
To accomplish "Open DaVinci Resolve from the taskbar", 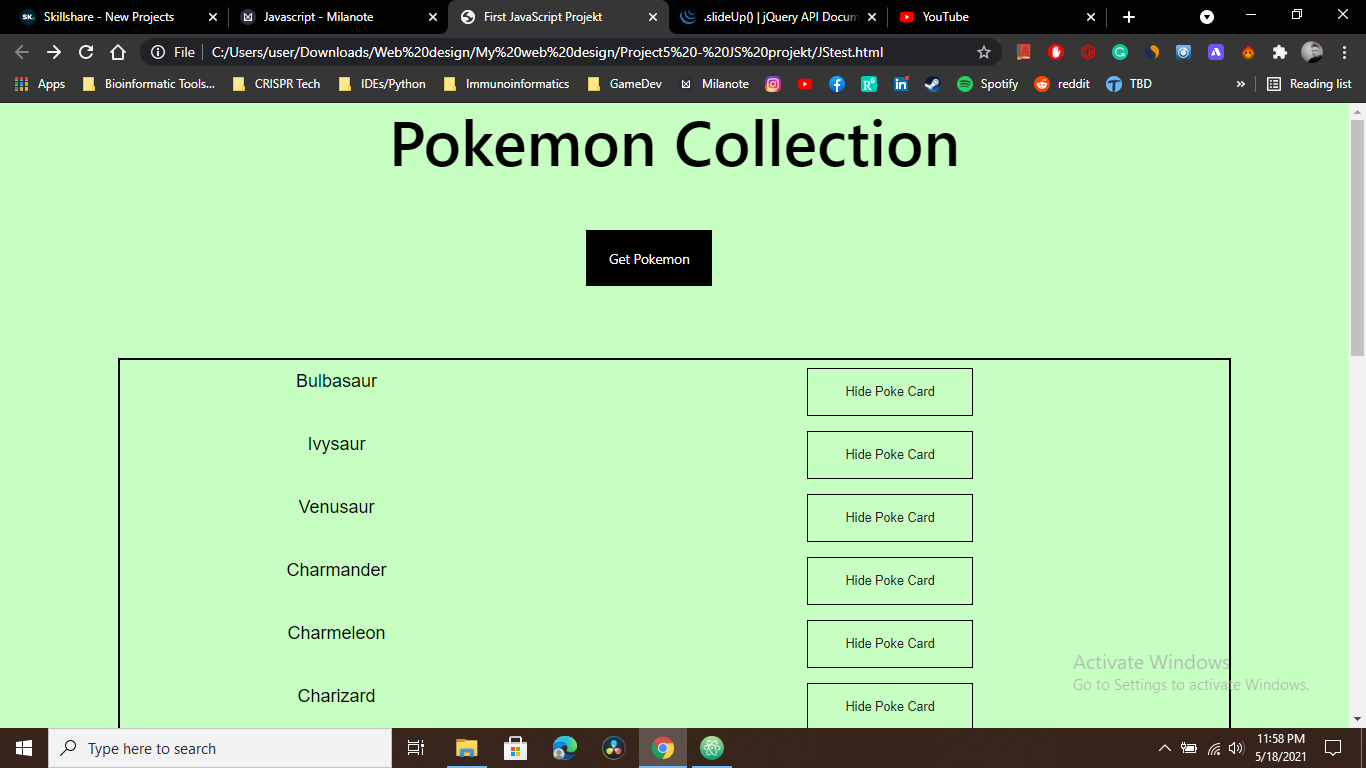I will tap(614, 748).
